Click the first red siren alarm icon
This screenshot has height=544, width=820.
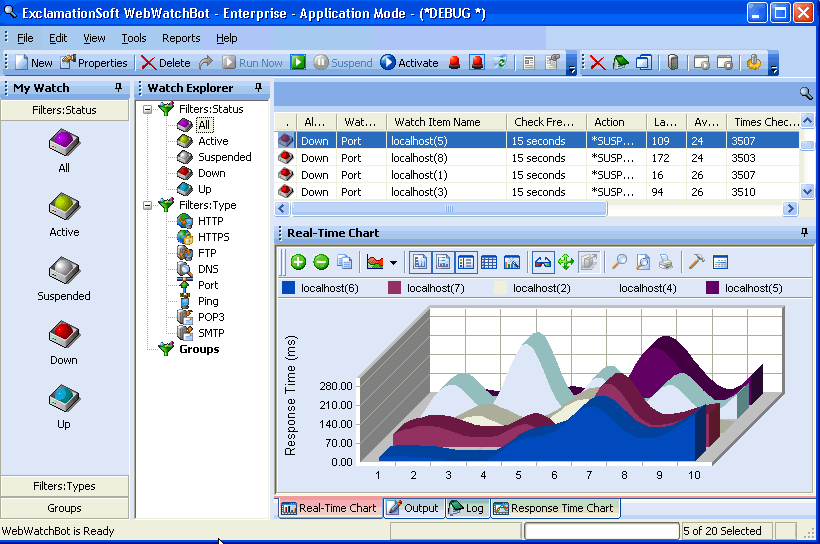click(454, 63)
